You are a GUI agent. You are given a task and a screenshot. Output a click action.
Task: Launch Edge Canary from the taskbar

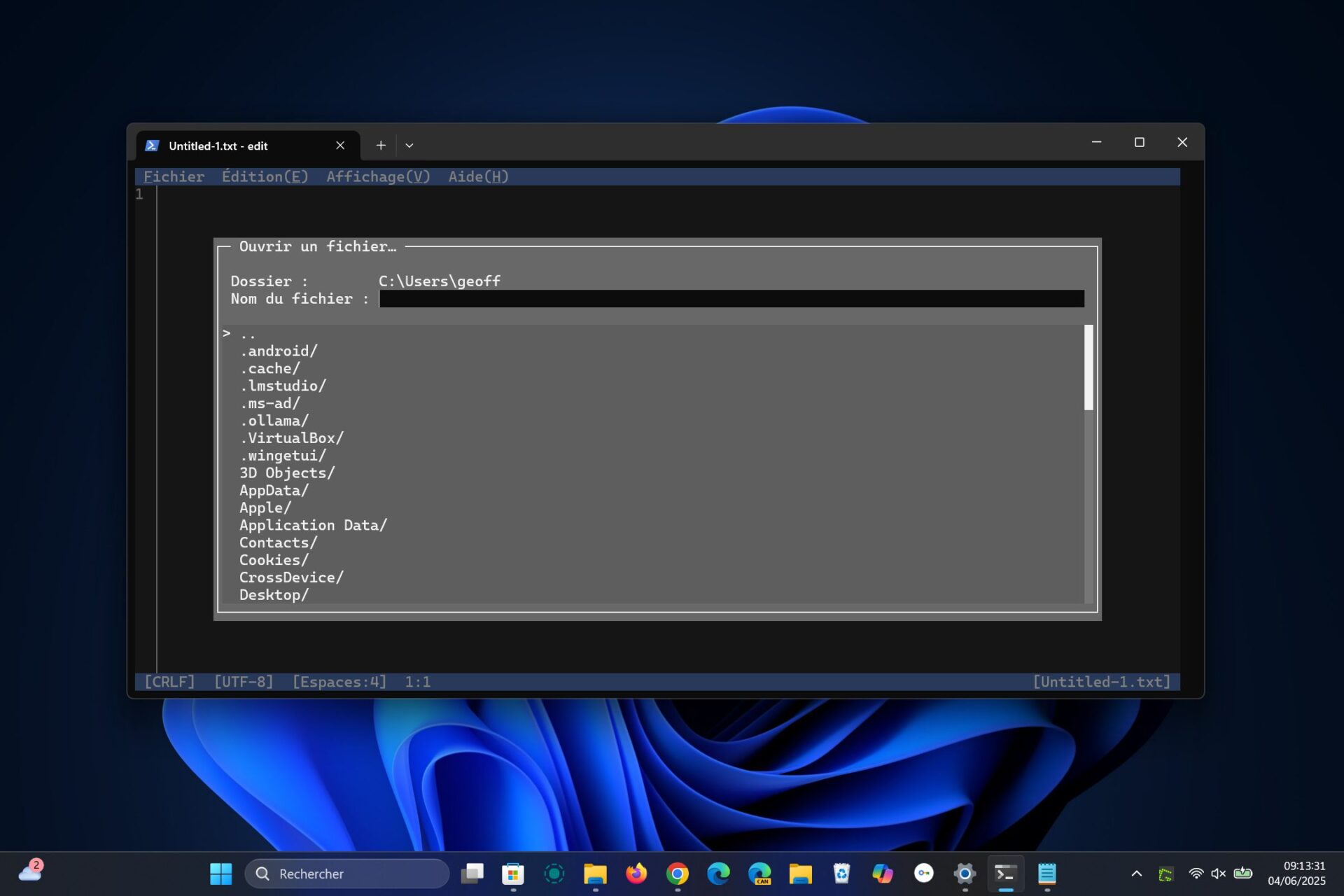click(759, 874)
